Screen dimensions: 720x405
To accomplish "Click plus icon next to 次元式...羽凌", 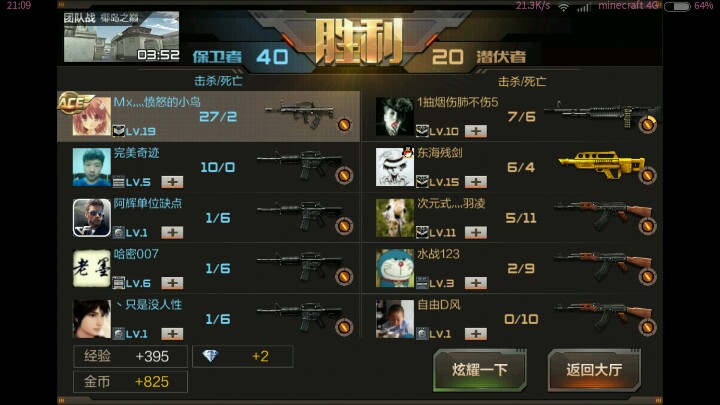I will click(x=476, y=232).
